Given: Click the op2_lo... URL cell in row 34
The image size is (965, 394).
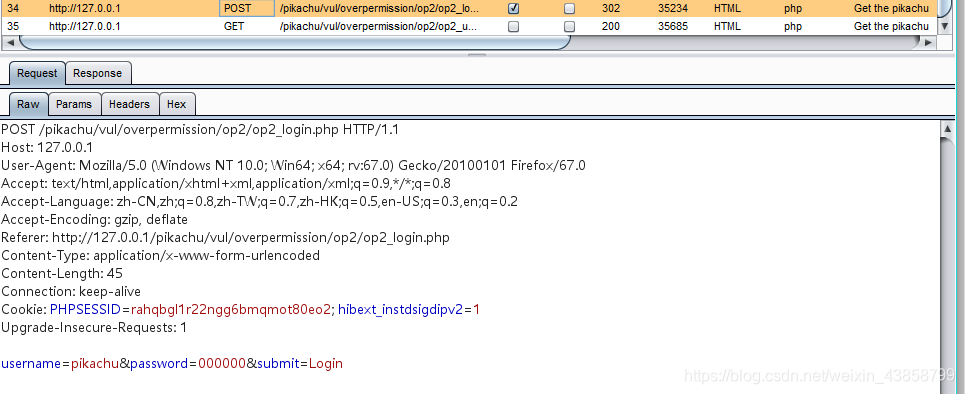Looking at the screenshot, I should tap(378, 9).
